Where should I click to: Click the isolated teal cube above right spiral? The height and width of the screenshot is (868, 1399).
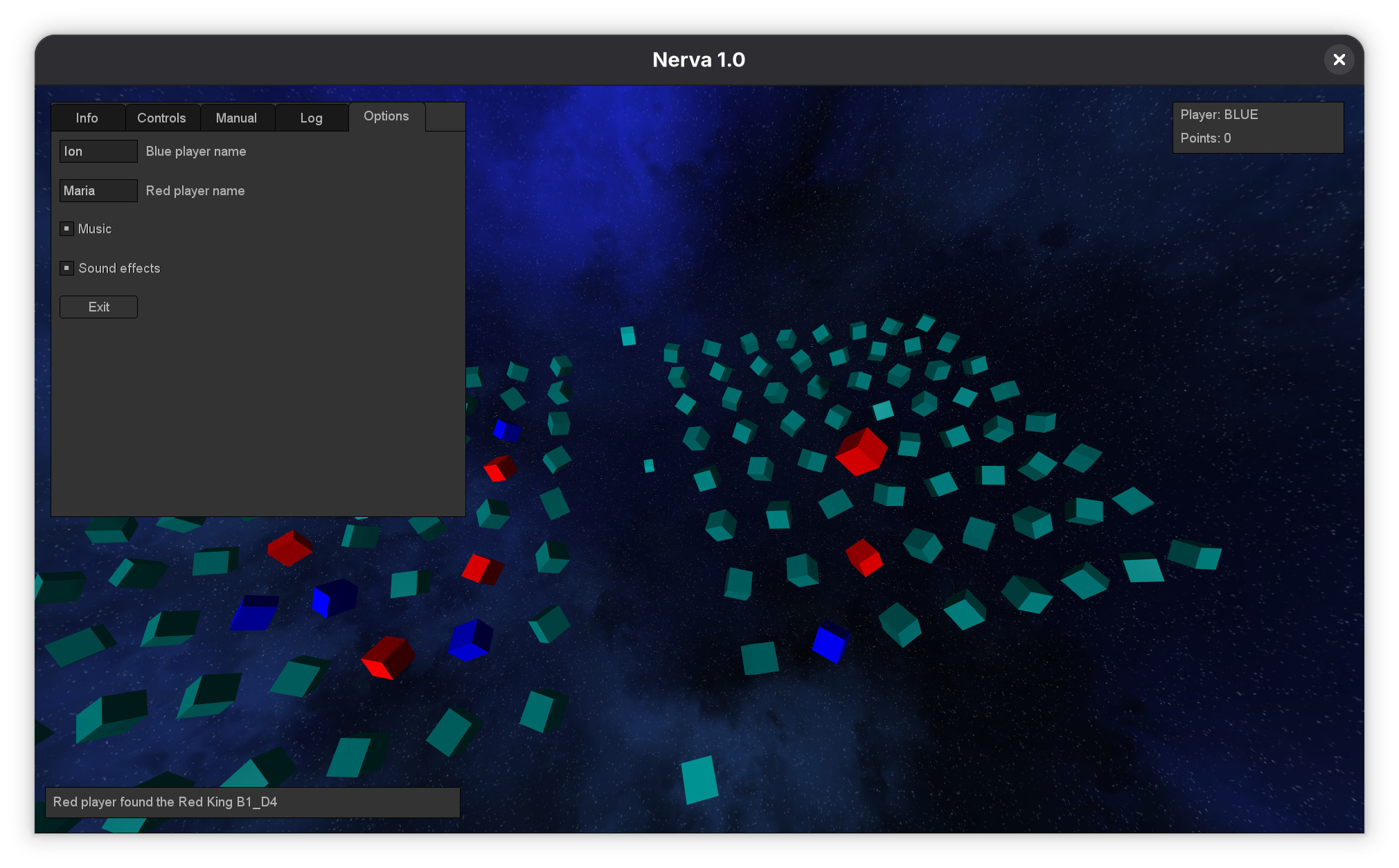[628, 336]
